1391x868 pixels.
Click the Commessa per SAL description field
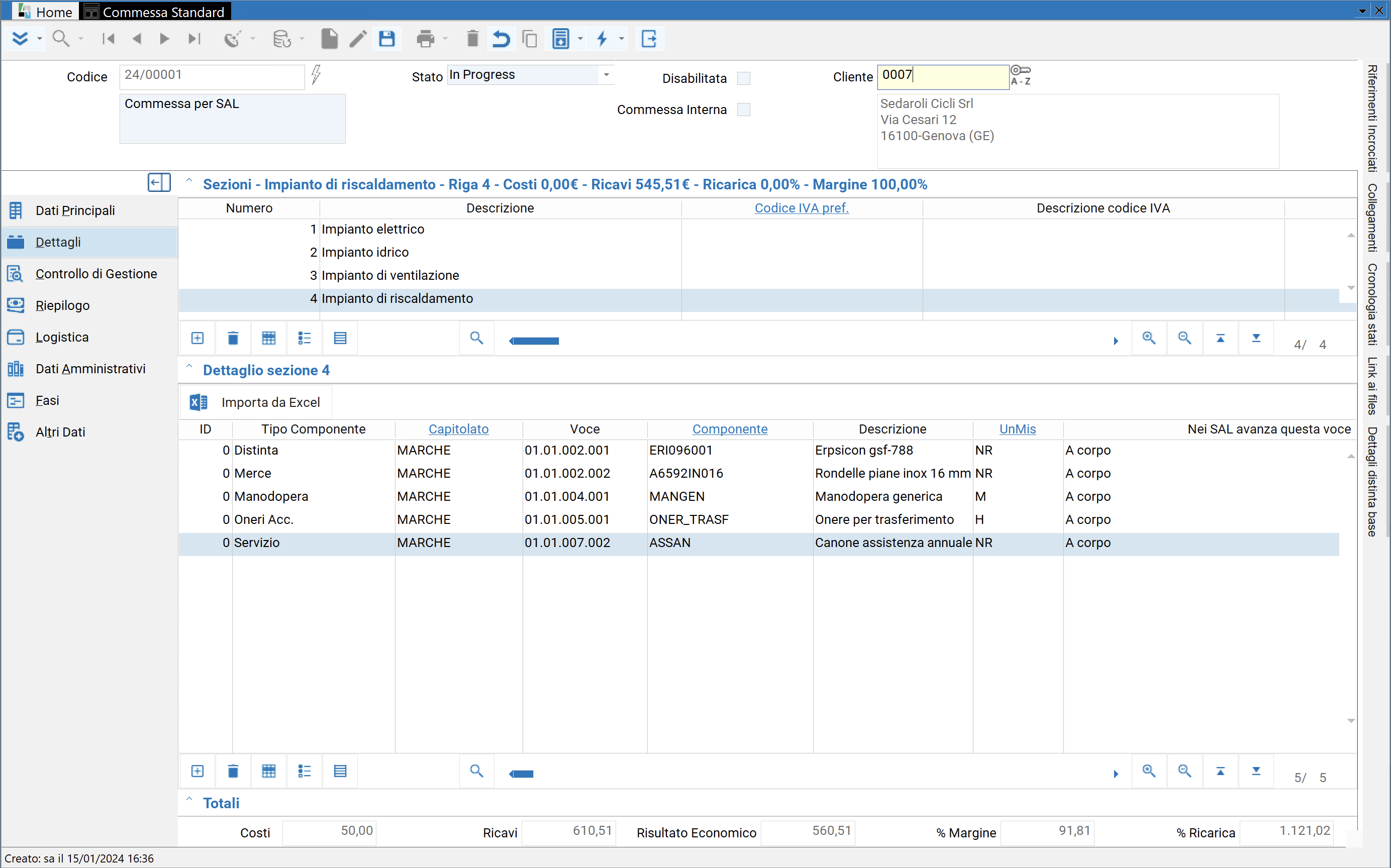pos(232,118)
